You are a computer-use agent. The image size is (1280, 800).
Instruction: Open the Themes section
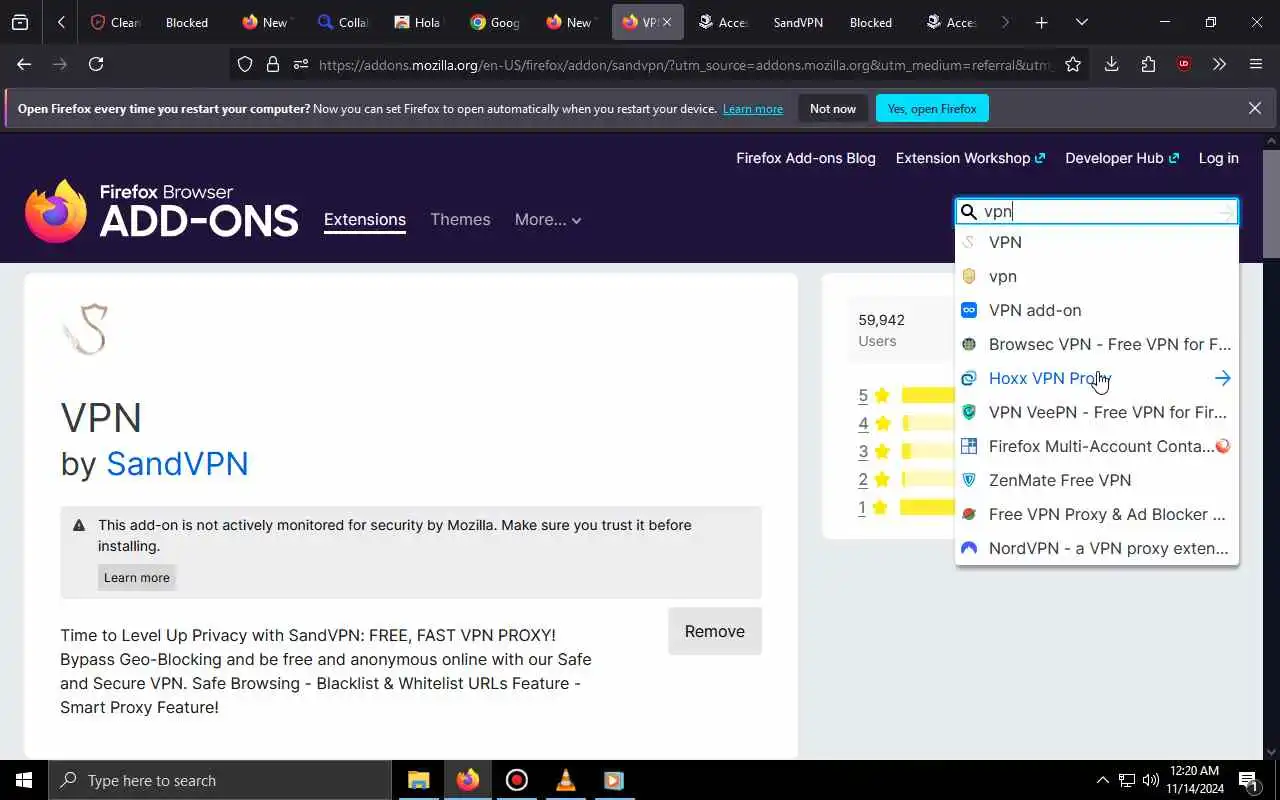pos(460,219)
